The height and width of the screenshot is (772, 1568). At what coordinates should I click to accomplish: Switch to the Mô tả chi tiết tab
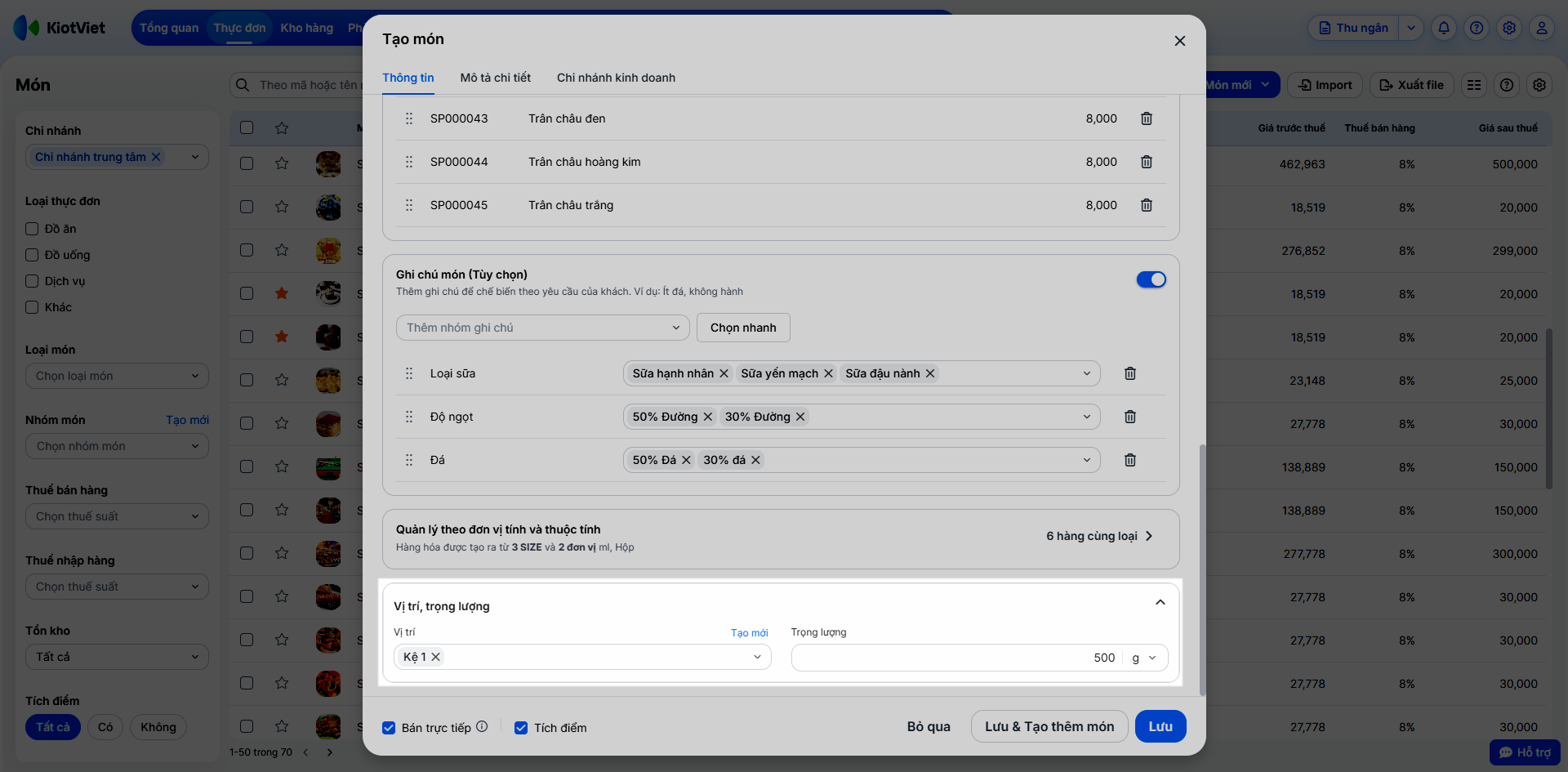(496, 78)
